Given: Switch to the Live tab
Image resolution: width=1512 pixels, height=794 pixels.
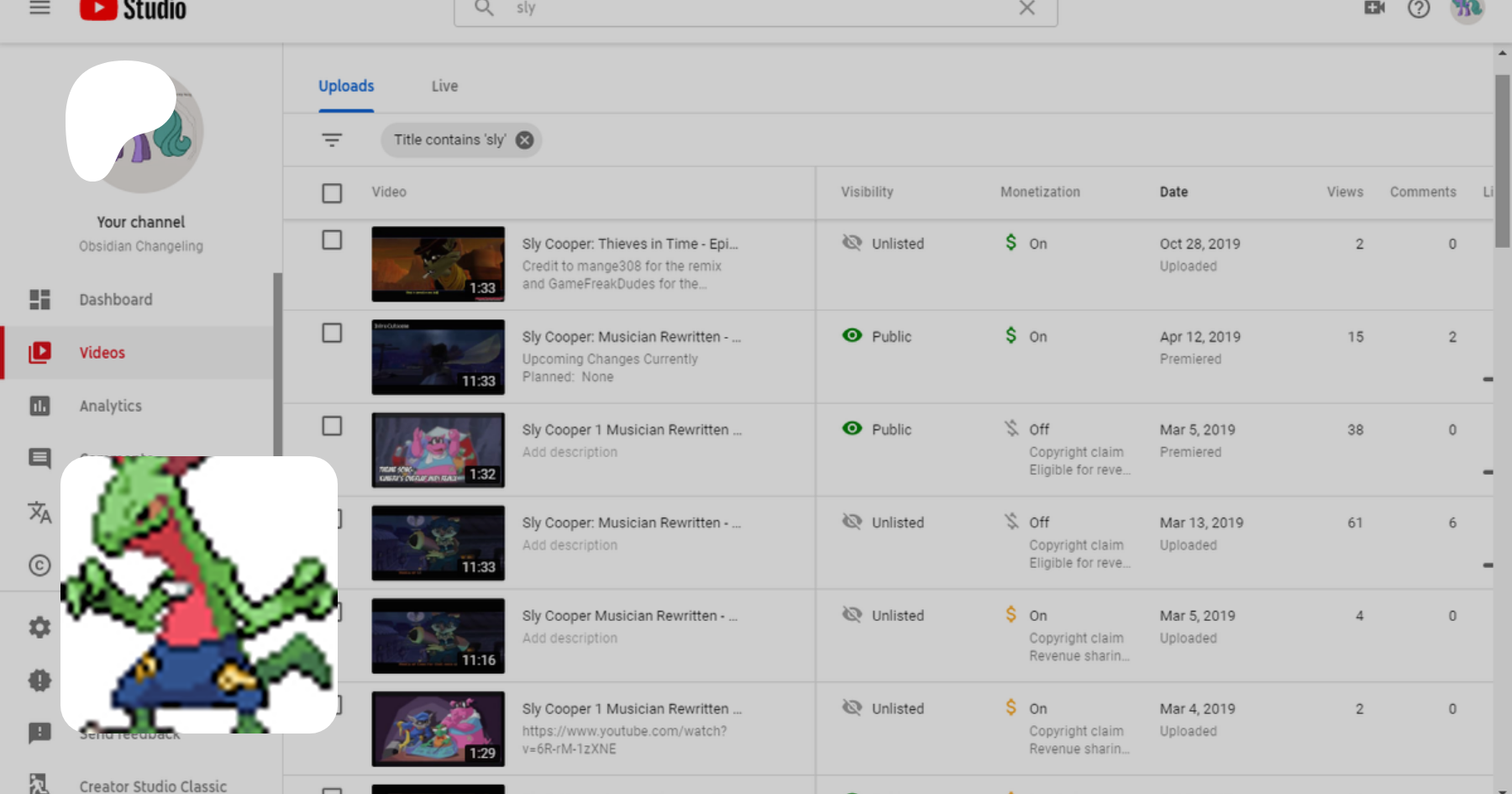Looking at the screenshot, I should (444, 87).
